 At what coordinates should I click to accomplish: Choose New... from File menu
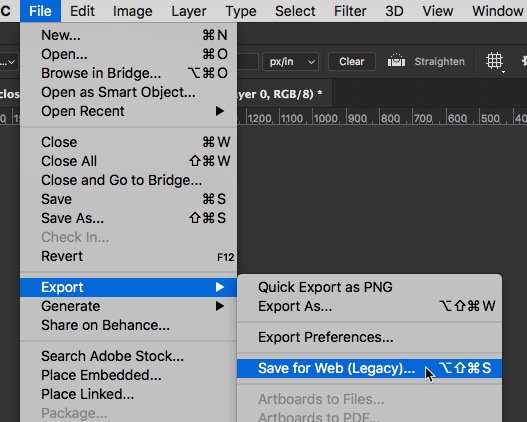click(x=128, y=35)
